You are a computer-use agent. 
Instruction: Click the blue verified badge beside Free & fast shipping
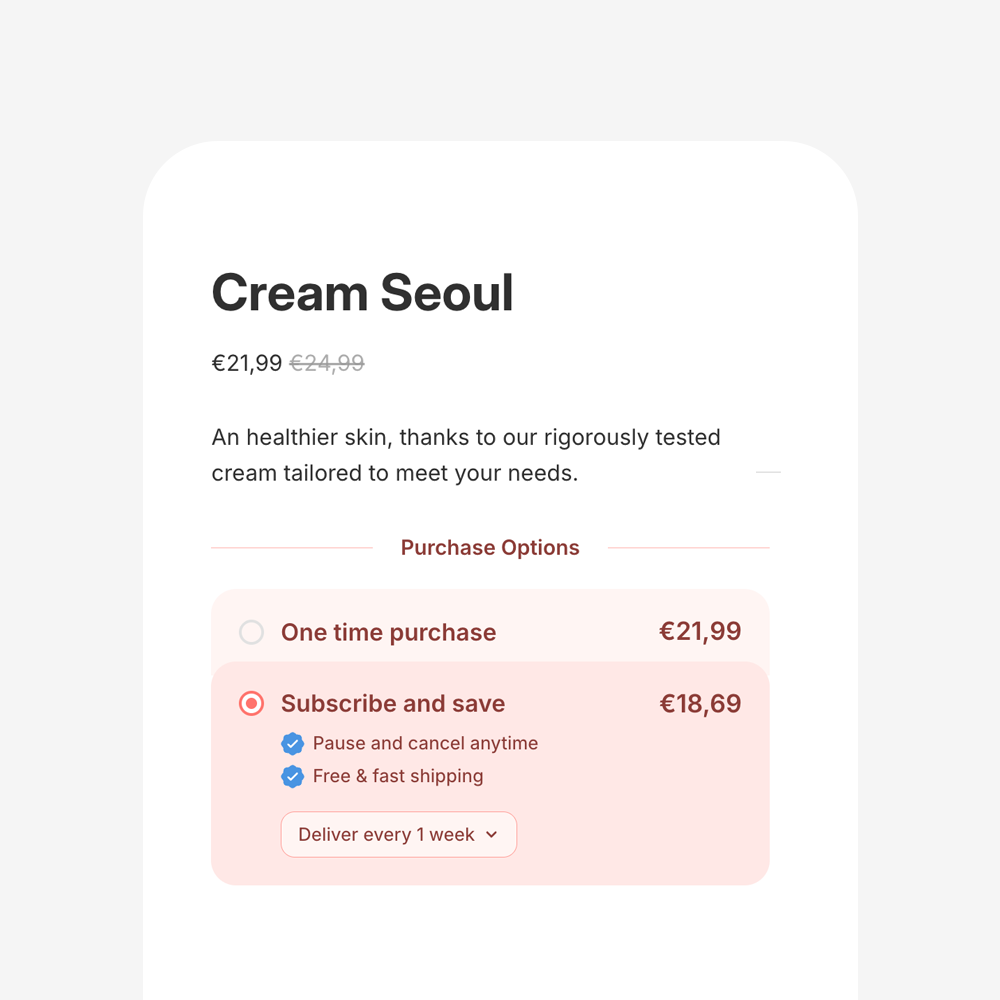pos(293,776)
